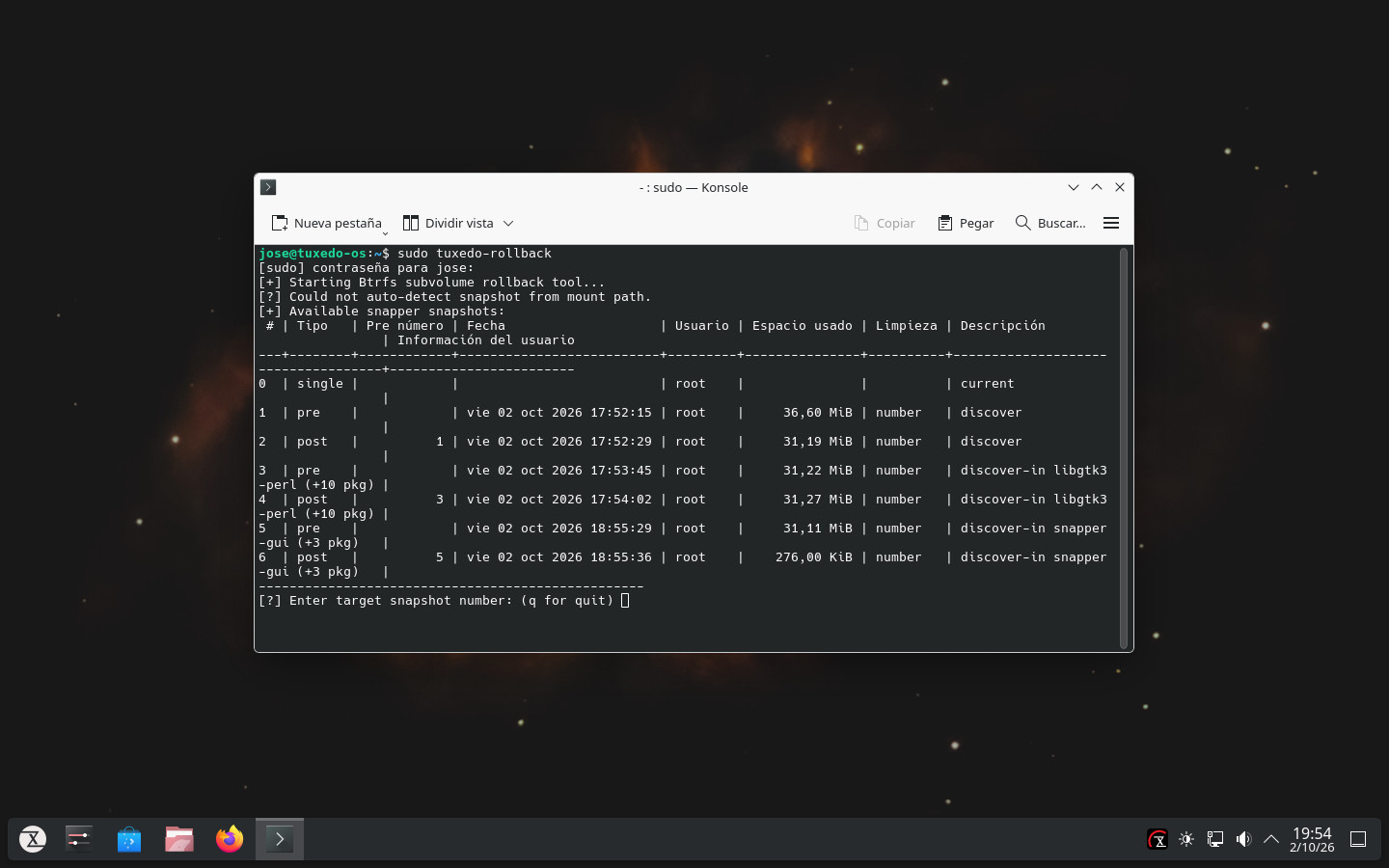Screen dimensions: 1389x868
Task: Maximize the Konsole window
Action: pos(1097,187)
